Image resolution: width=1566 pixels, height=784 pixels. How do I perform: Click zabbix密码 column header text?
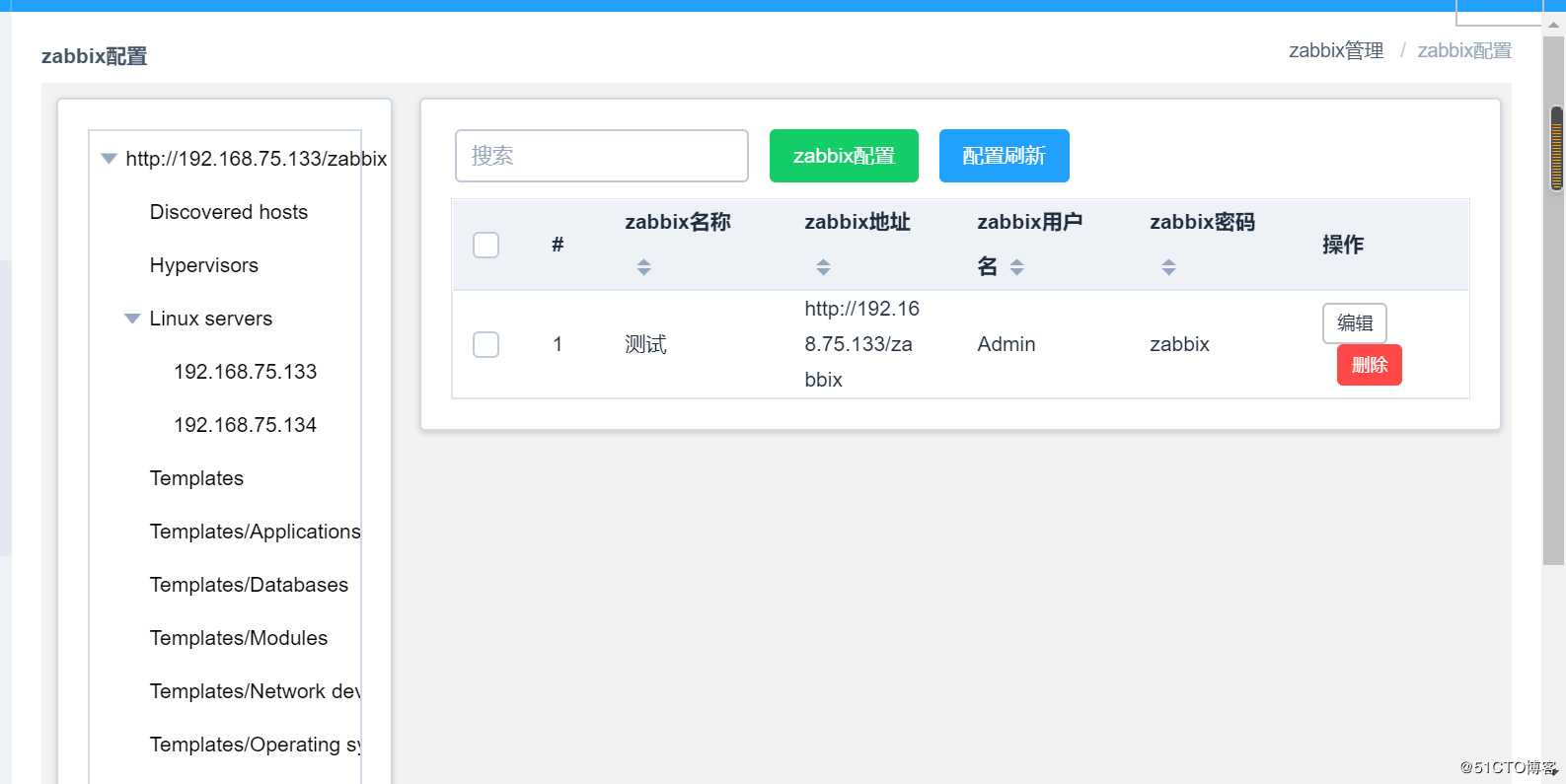[1202, 222]
